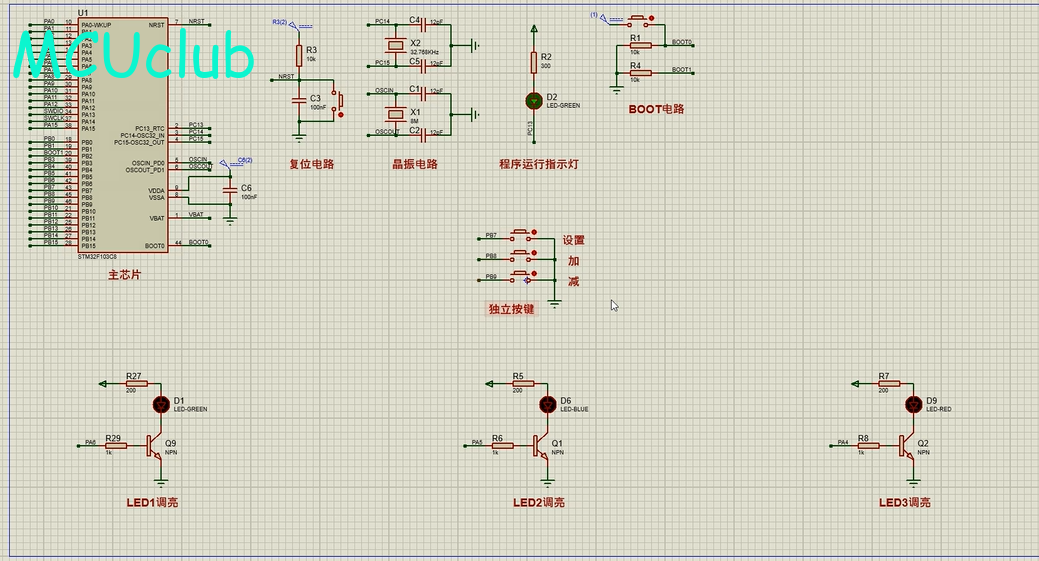The width and height of the screenshot is (1039, 561).
Task: Click the 程序运行指示灯 label
Action: coord(539,164)
